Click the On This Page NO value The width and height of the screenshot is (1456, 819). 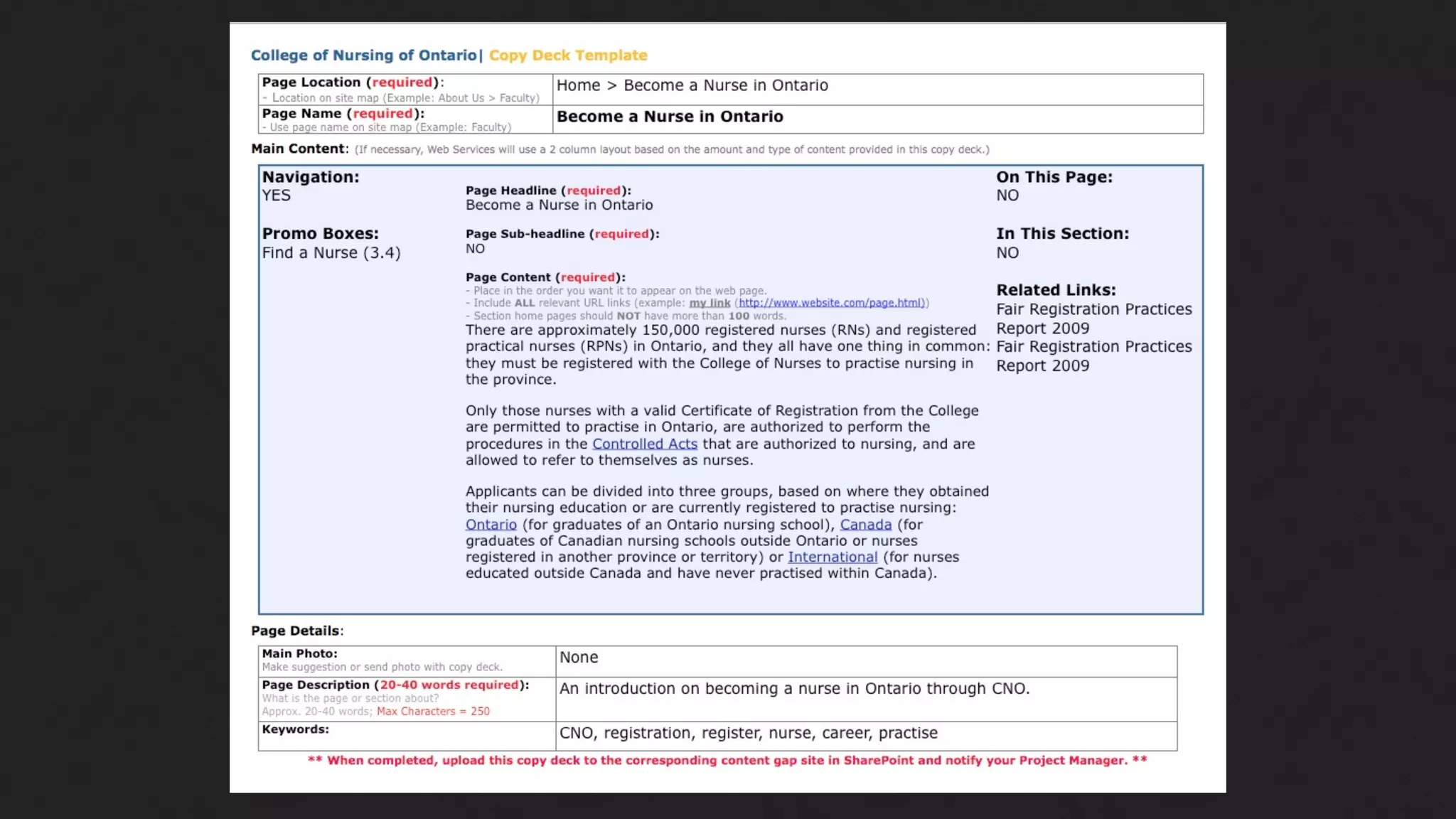[1007, 196]
